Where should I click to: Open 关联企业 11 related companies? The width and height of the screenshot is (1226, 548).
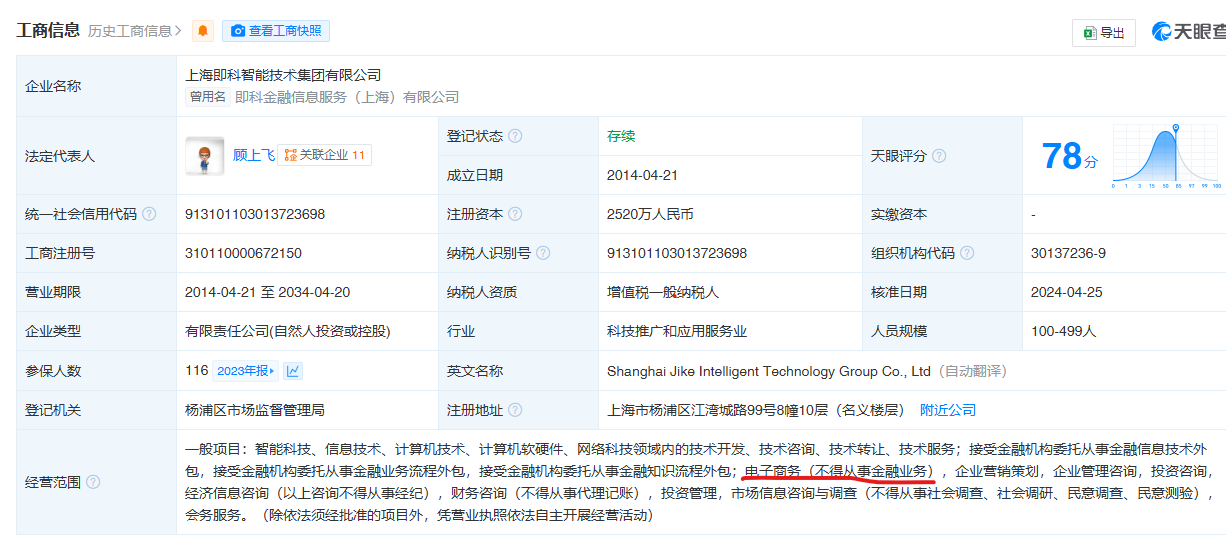click(325, 155)
